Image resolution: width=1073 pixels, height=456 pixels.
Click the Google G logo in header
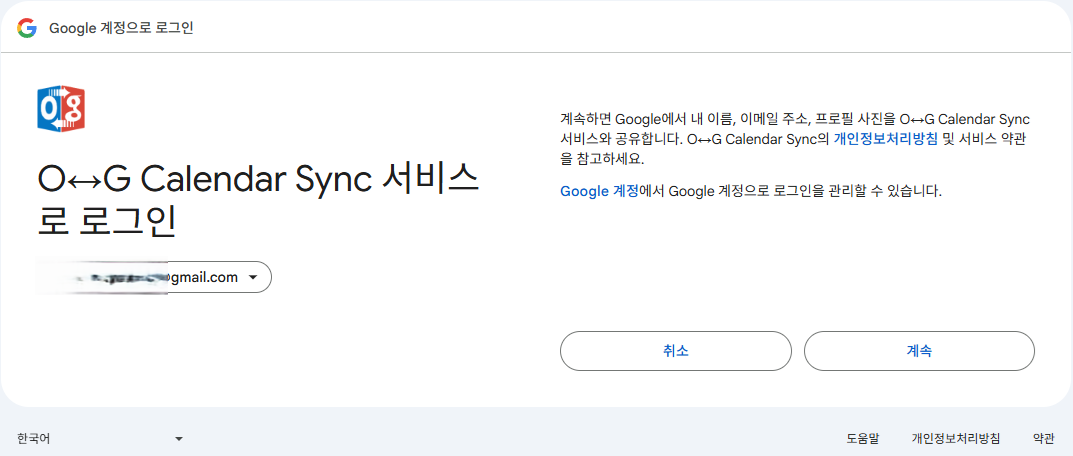[x=27, y=28]
